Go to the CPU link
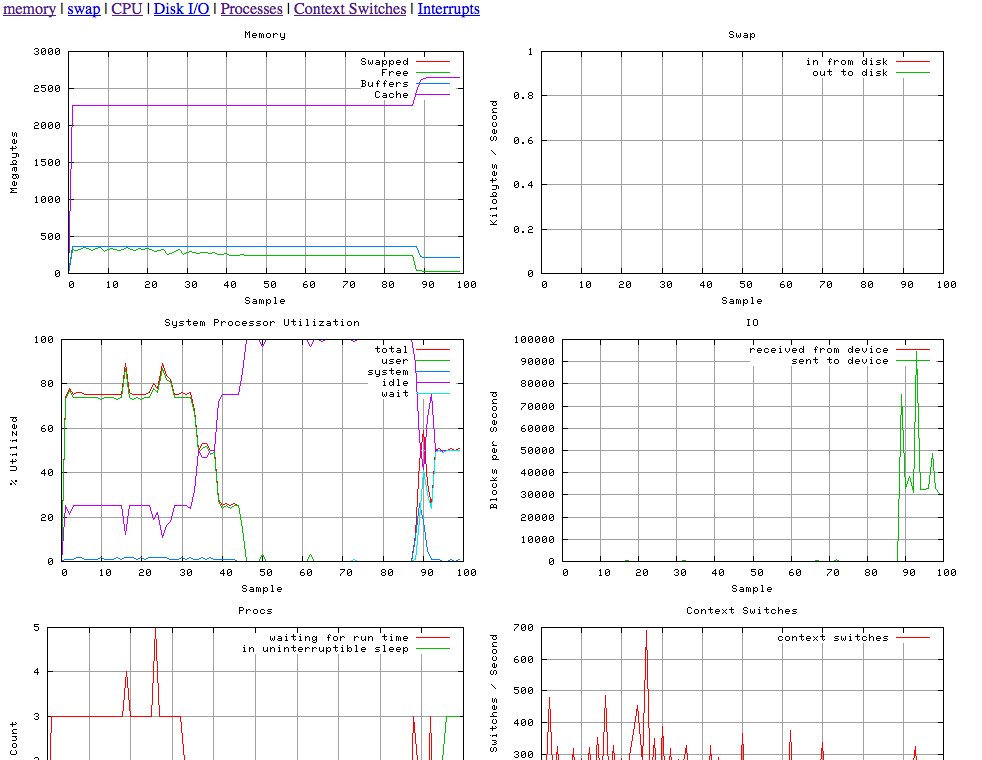The width and height of the screenshot is (982, 760). (127, 9)
